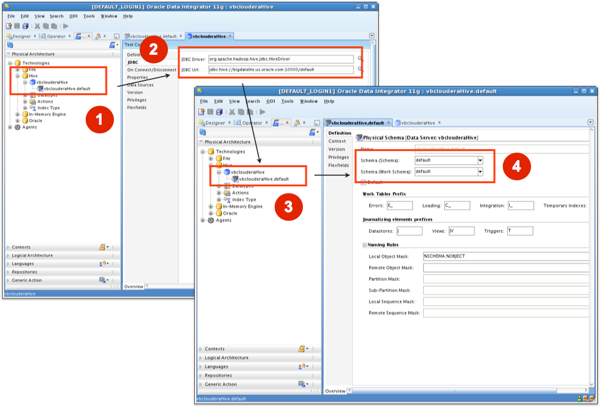Viewport: 600px width, 407px height.
Task: Select Index Type in the front window tree
Action: tap(244, 200)
